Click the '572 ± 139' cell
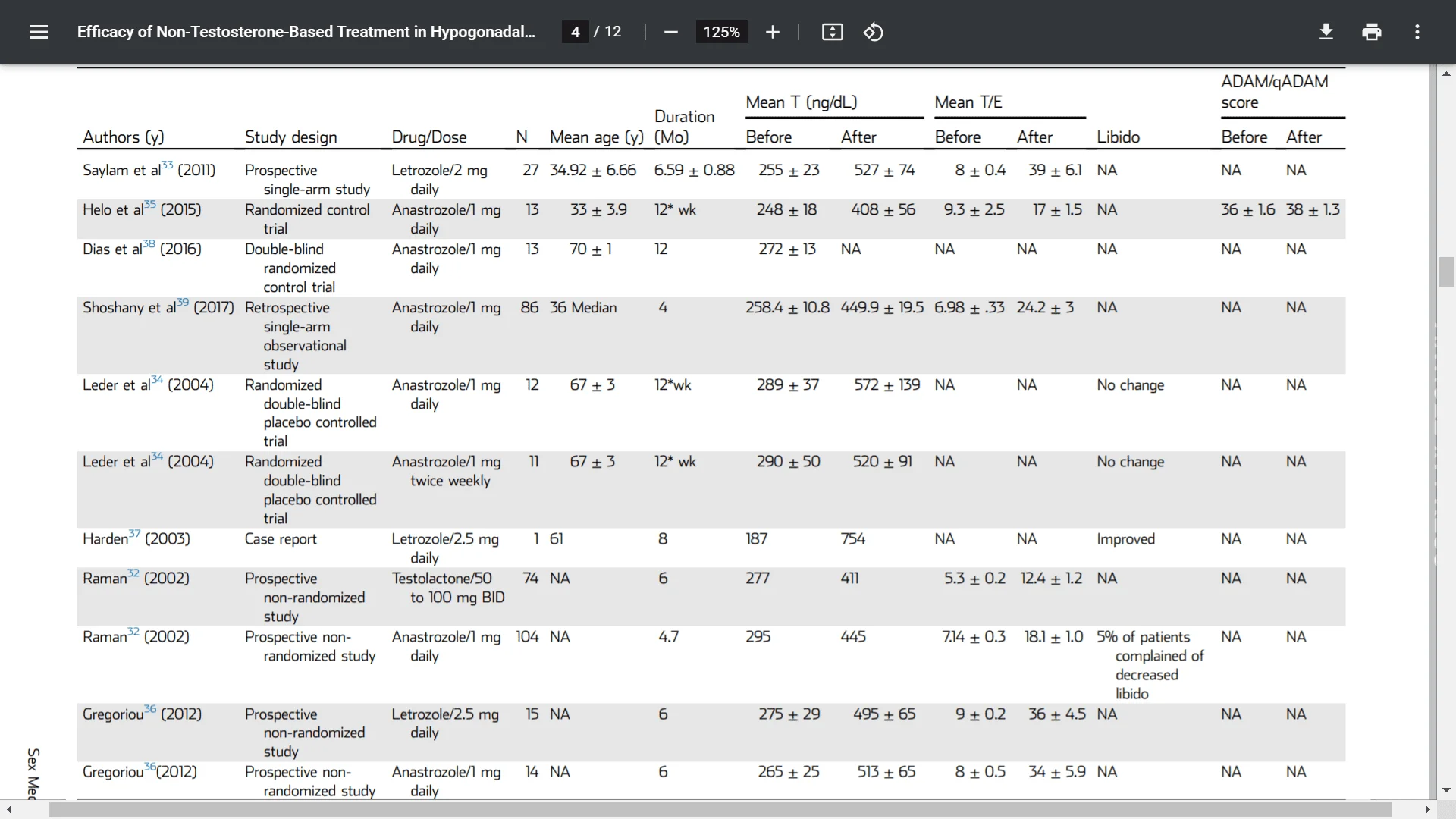Screen dimensions: 1456x819 (887, 385)
